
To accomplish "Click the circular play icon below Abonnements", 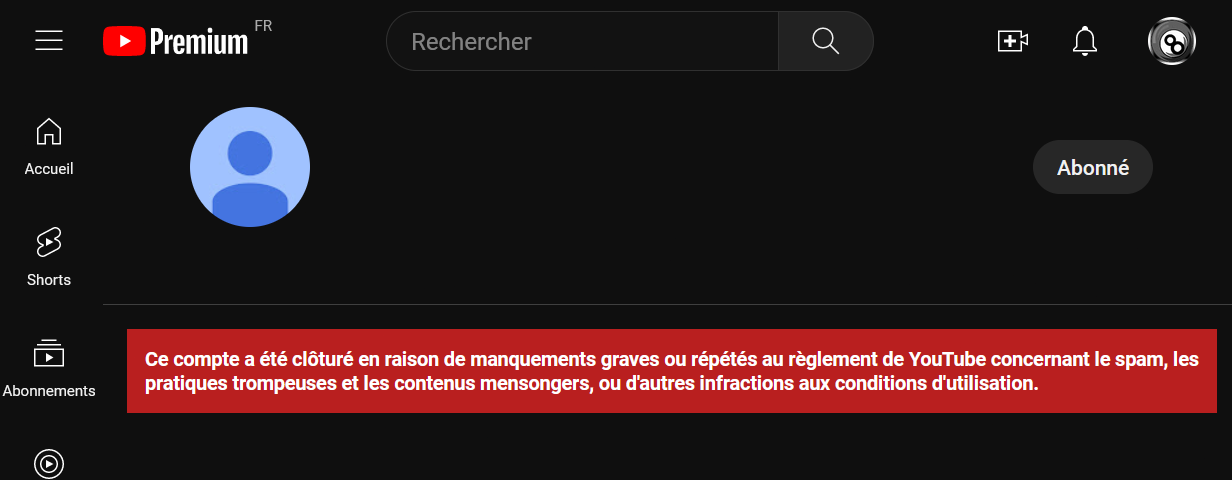I will (49, 464).
